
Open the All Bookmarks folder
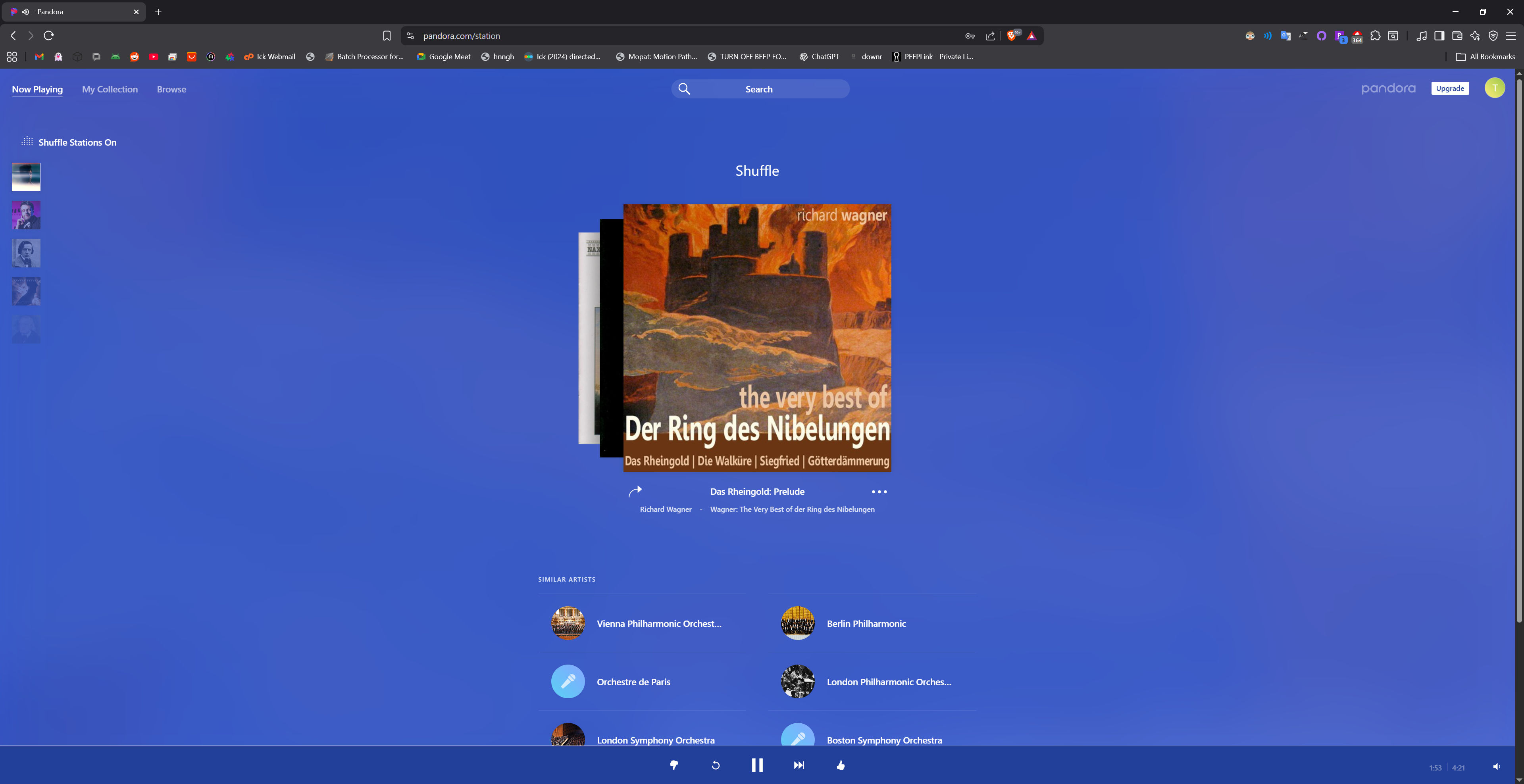(x=1485, y=57)
